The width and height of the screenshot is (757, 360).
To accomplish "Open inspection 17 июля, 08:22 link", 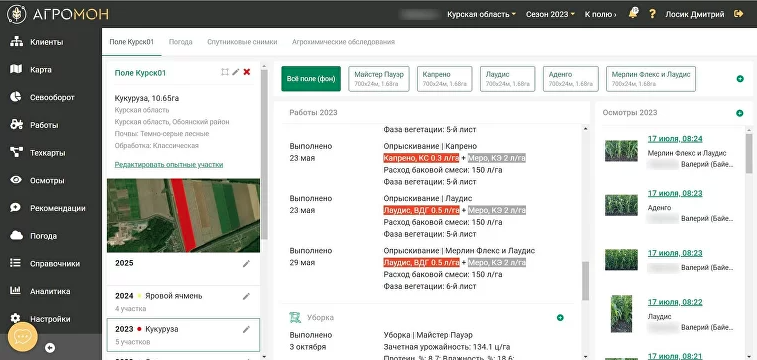I will pos(675,302).
